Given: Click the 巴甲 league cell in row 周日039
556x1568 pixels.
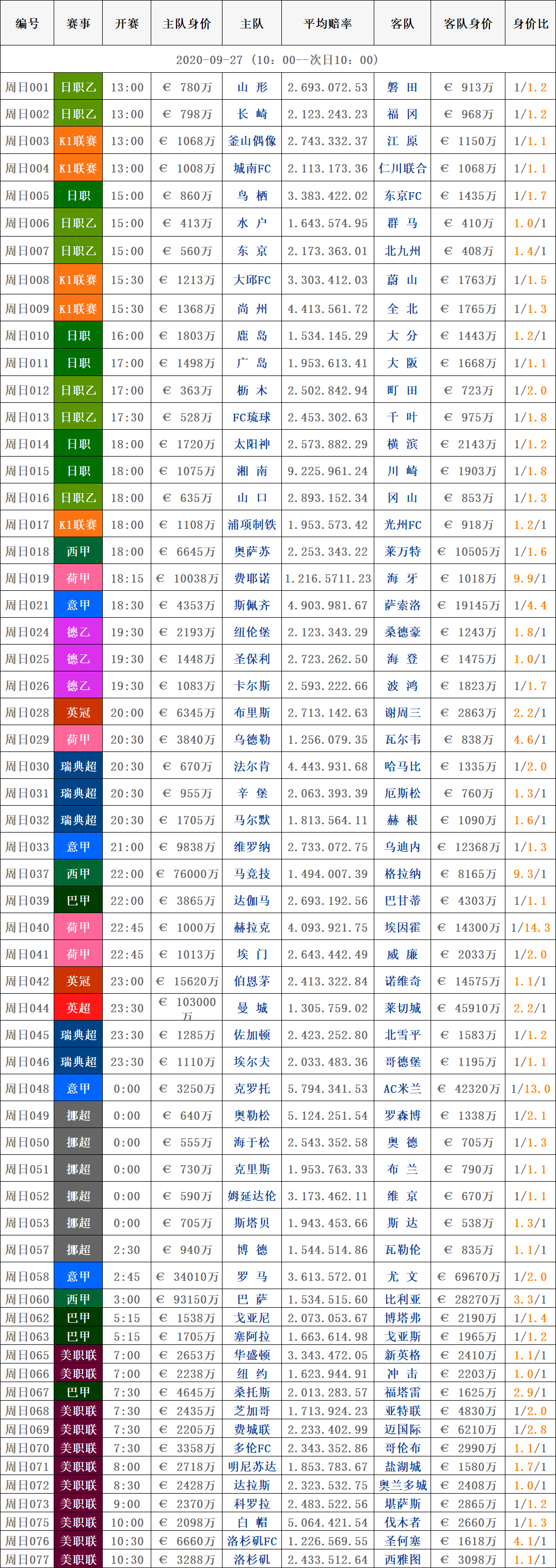Looking at the screenshot, I should coord(78,900).
